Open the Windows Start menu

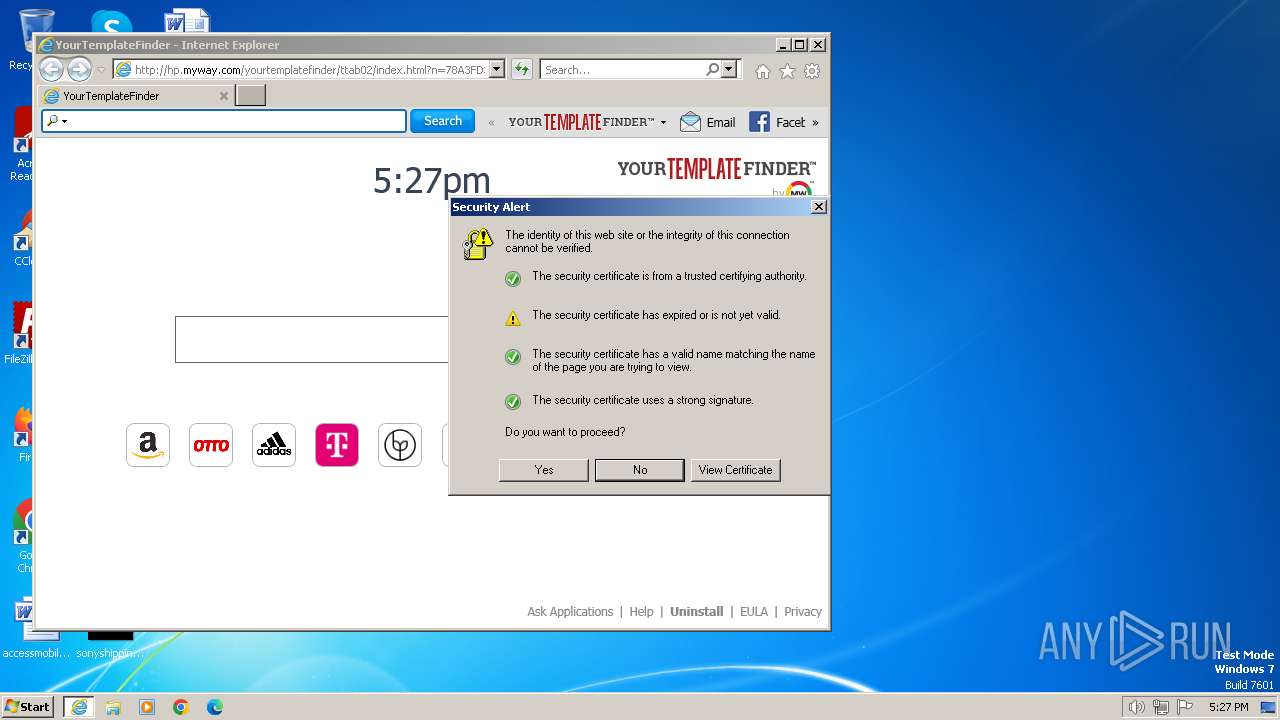(28, 707)
